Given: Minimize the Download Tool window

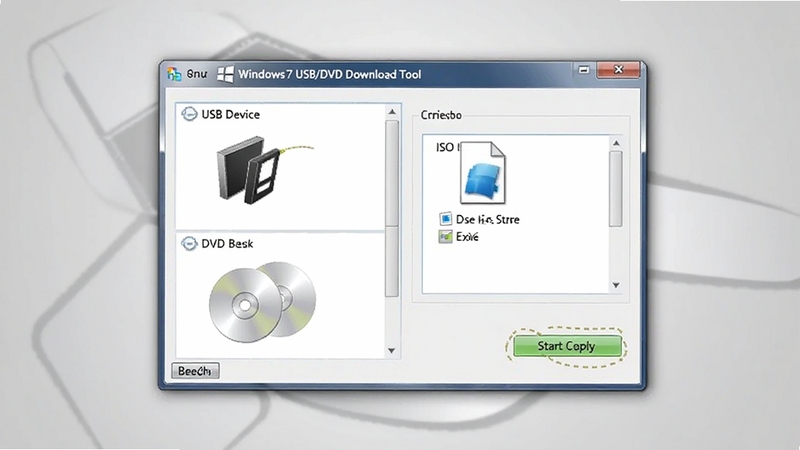Looking at the screenshot, I should (x=584, y=70).
